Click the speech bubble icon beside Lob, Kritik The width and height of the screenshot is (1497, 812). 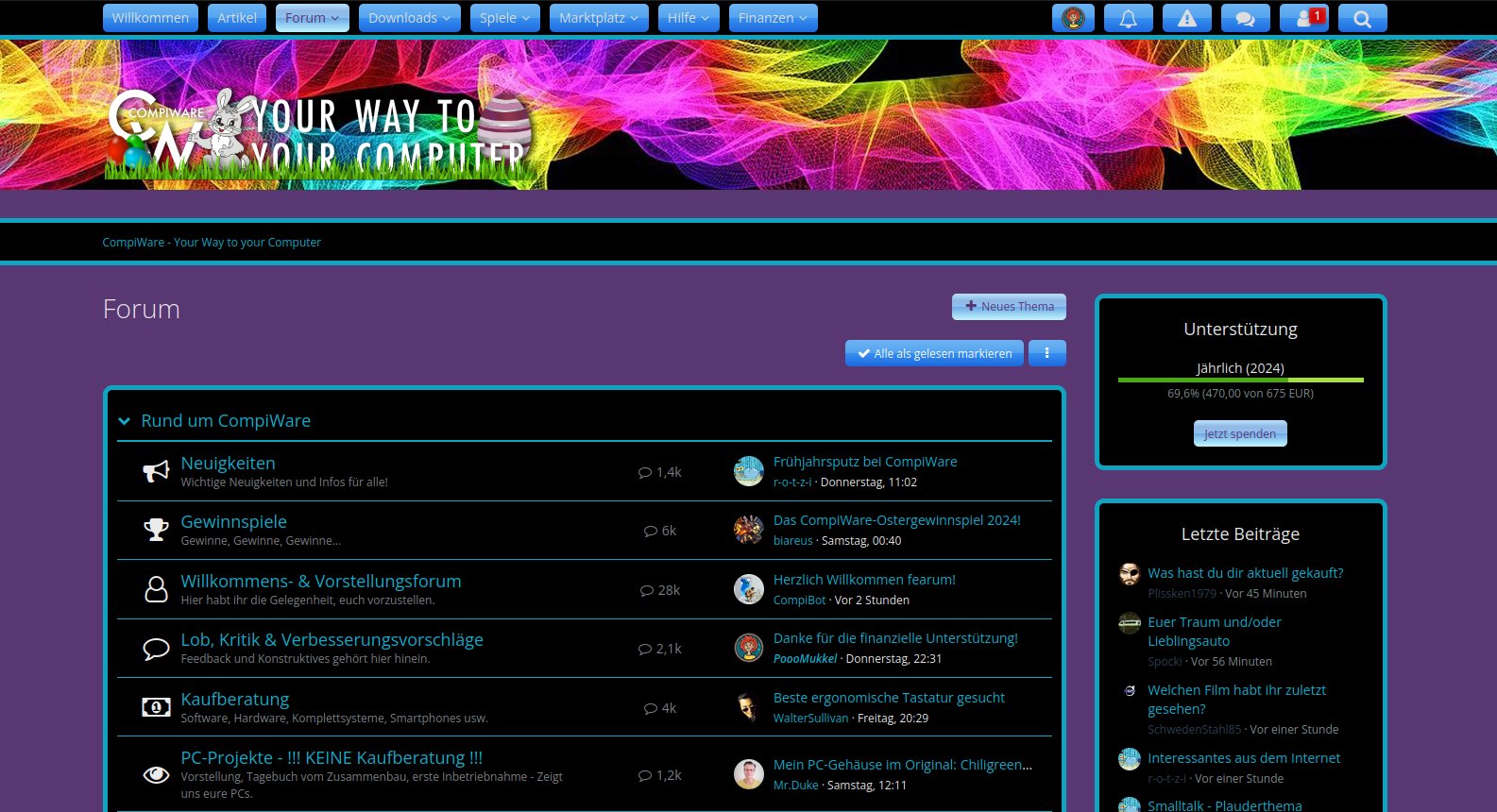click(156, 649)
